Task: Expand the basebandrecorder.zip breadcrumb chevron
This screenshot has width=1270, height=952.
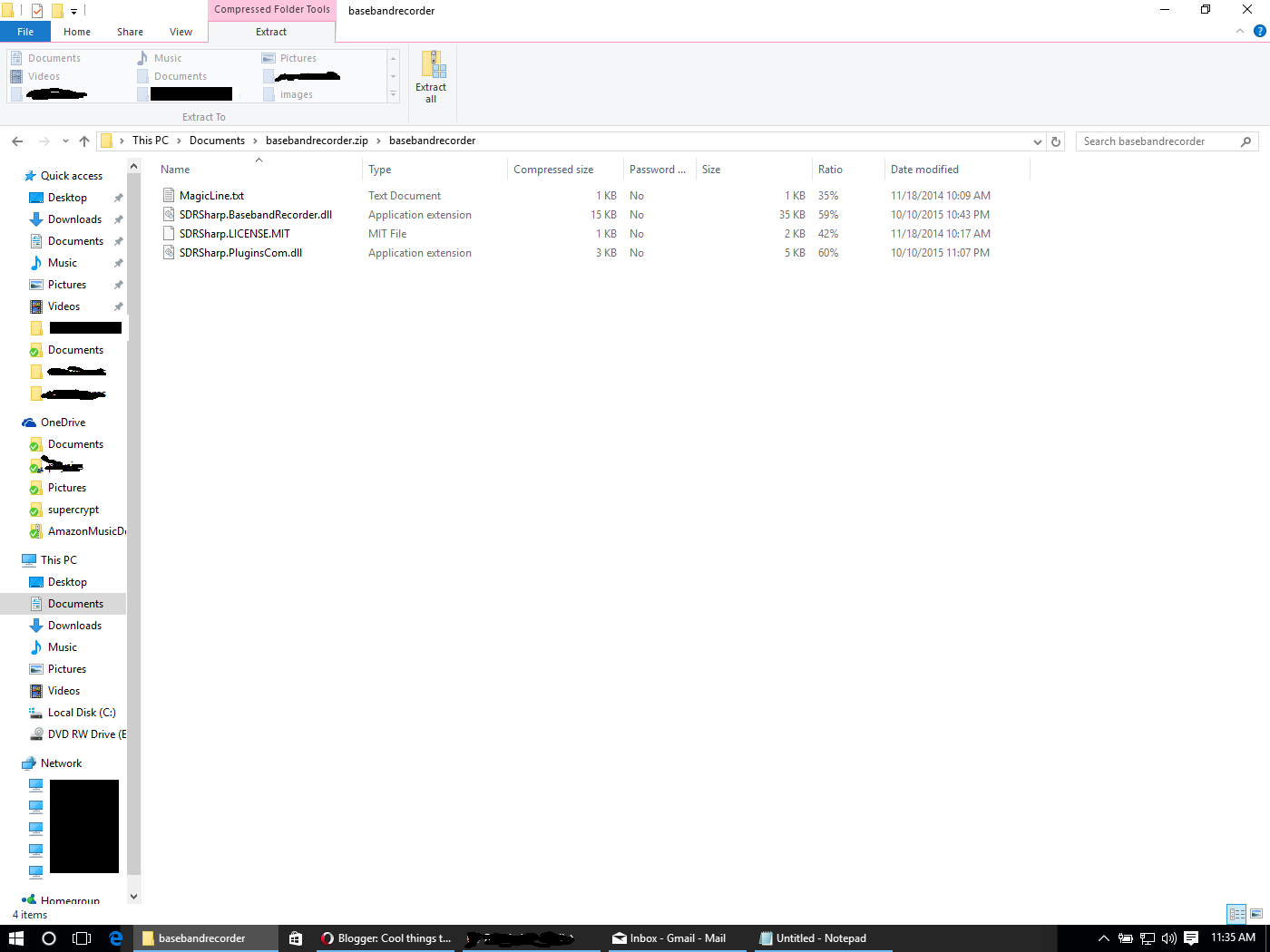Action: [x=378, y=141]
